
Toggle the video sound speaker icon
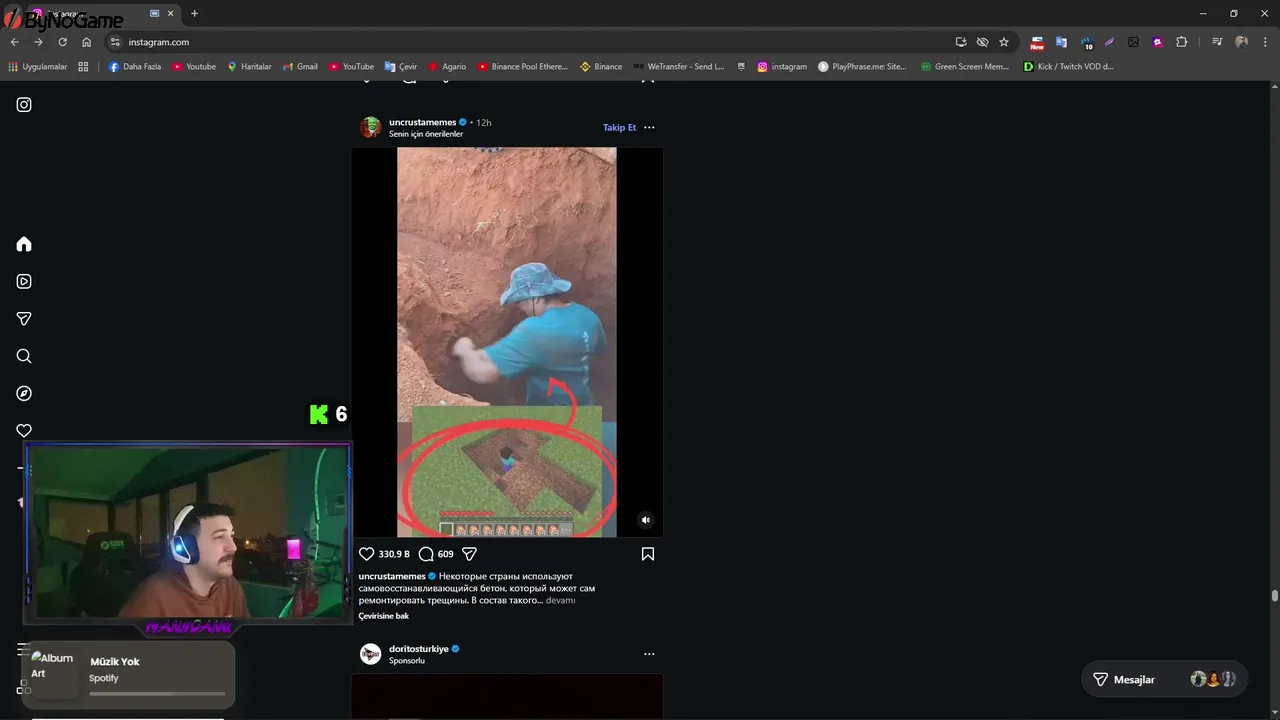645,520
